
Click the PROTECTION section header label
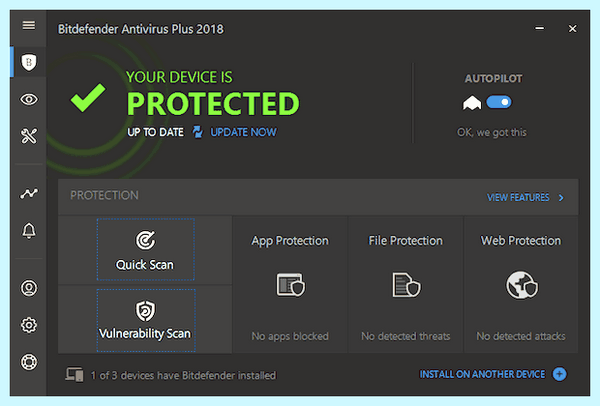(x=104, y=195)
